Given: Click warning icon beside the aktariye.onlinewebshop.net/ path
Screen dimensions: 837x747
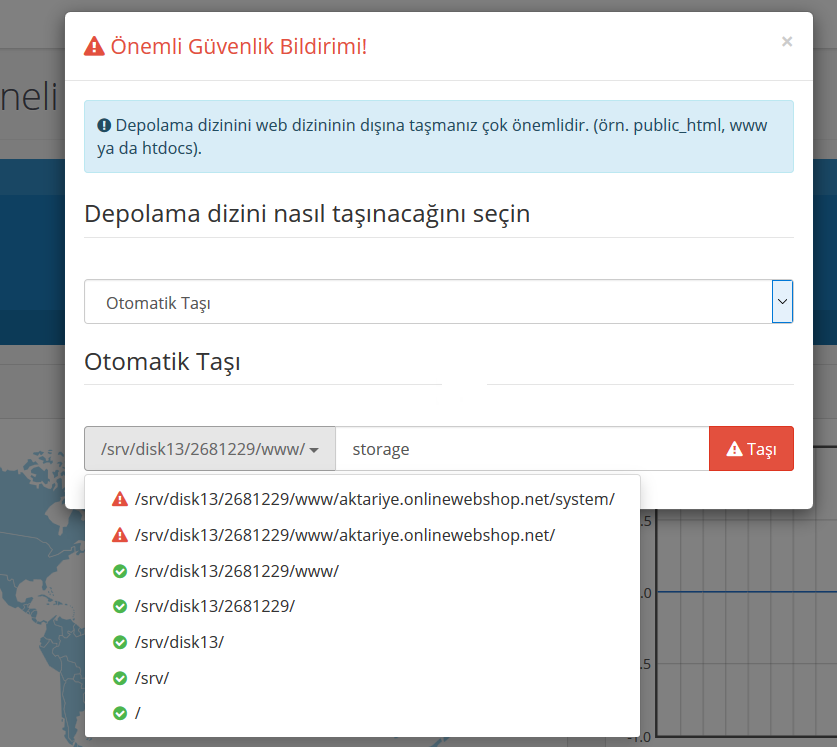Looking at the screenshot, I should tap(120, 535).
